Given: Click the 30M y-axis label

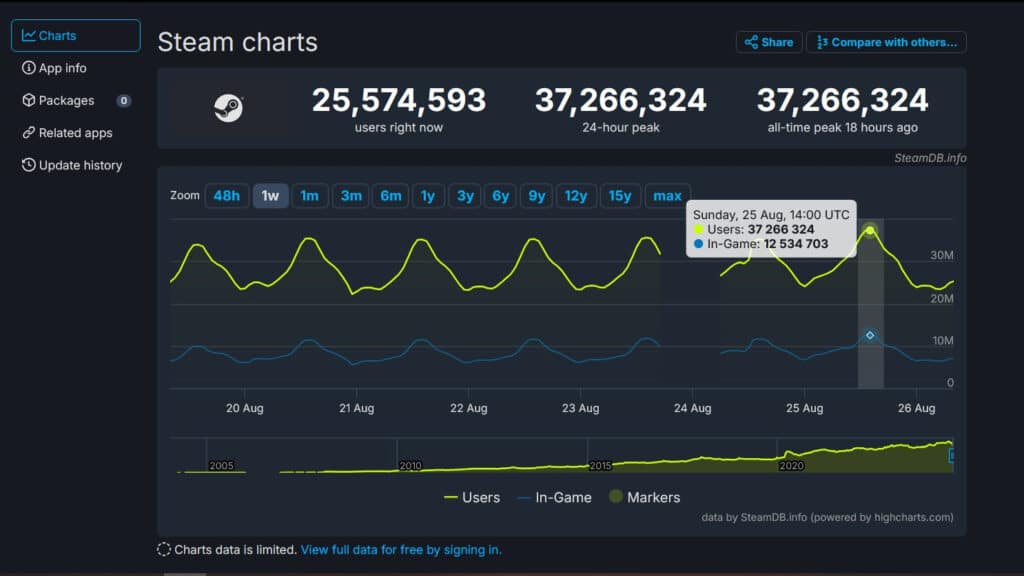Looking at the screenshot, I should coord(942,255).
